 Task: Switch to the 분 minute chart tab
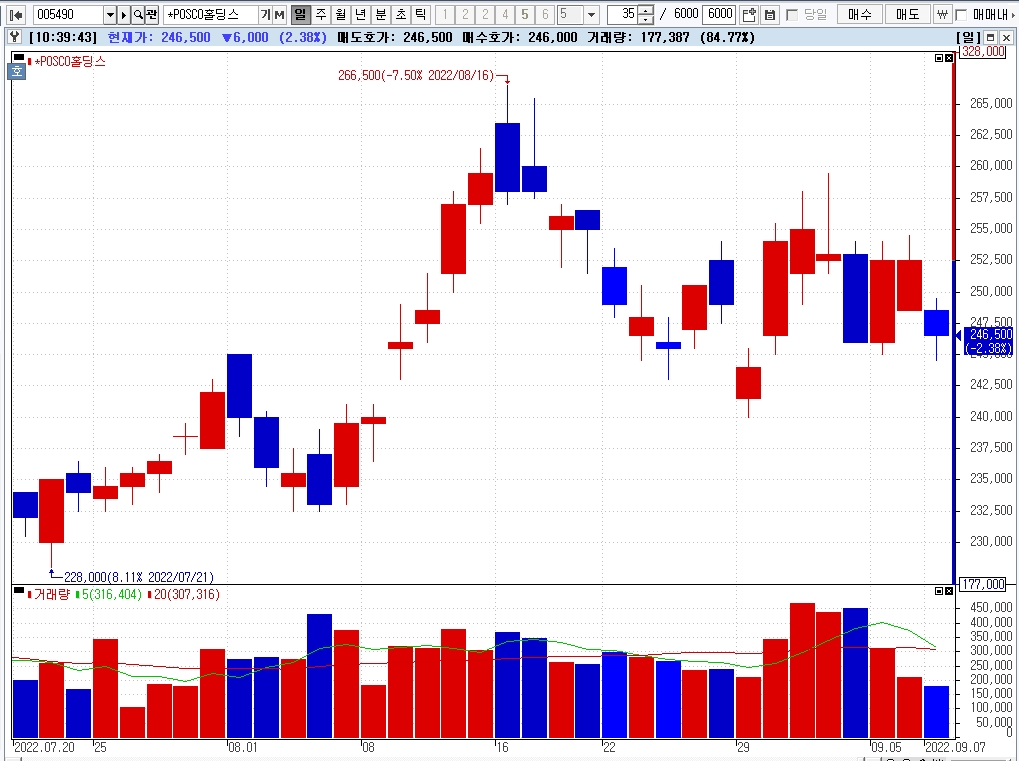click(x=381, y=14)
